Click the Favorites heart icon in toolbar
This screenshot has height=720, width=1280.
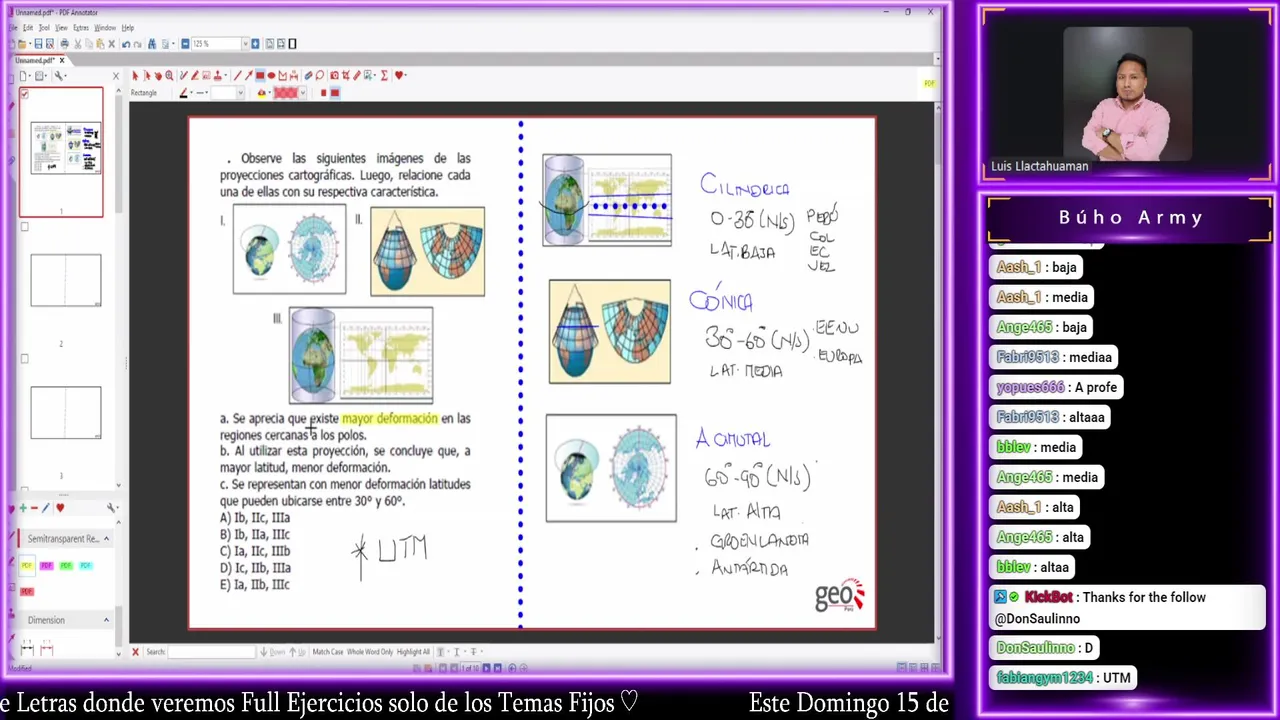(398, 76)
